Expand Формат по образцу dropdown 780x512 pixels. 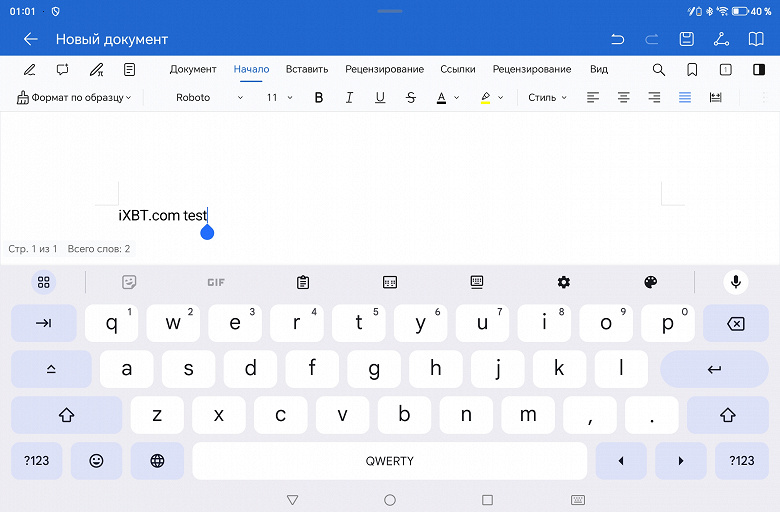pyautogui.click(x=74, y=98)
